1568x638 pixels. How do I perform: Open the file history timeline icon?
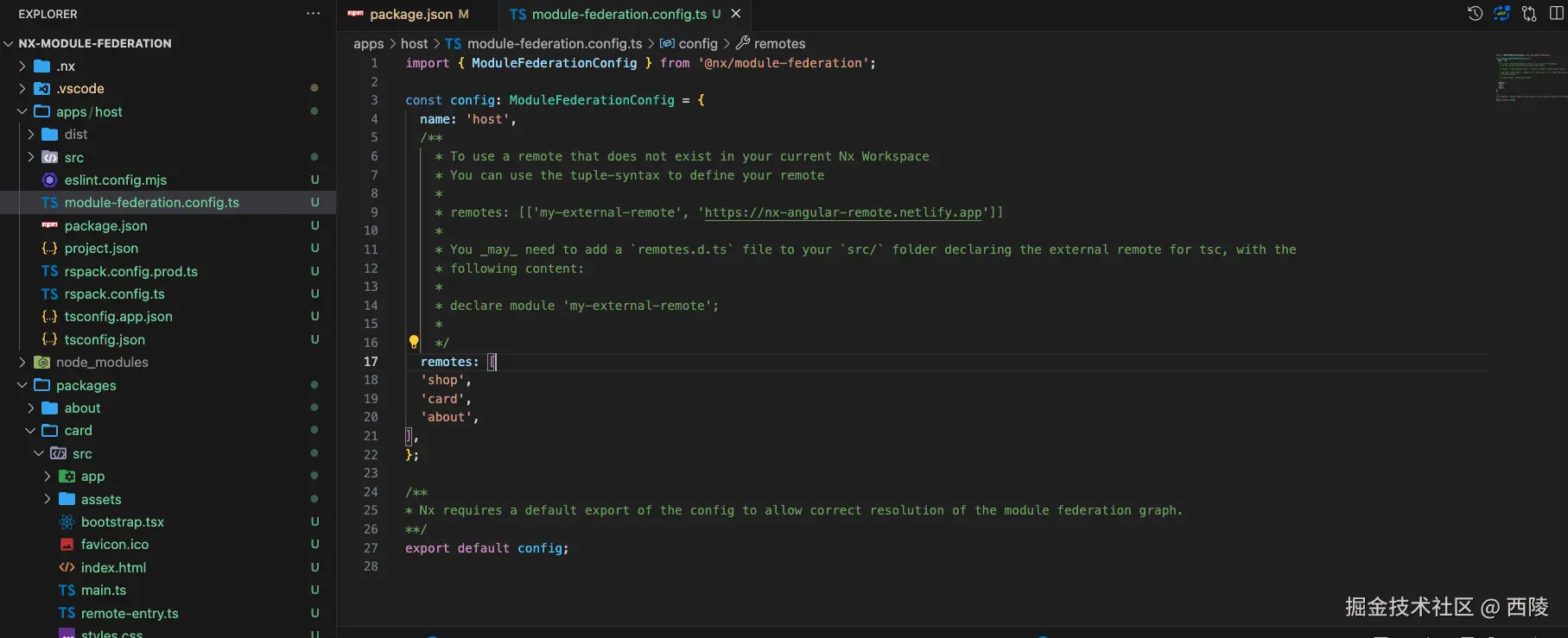pyautogui.click(x=1475, y=14)
